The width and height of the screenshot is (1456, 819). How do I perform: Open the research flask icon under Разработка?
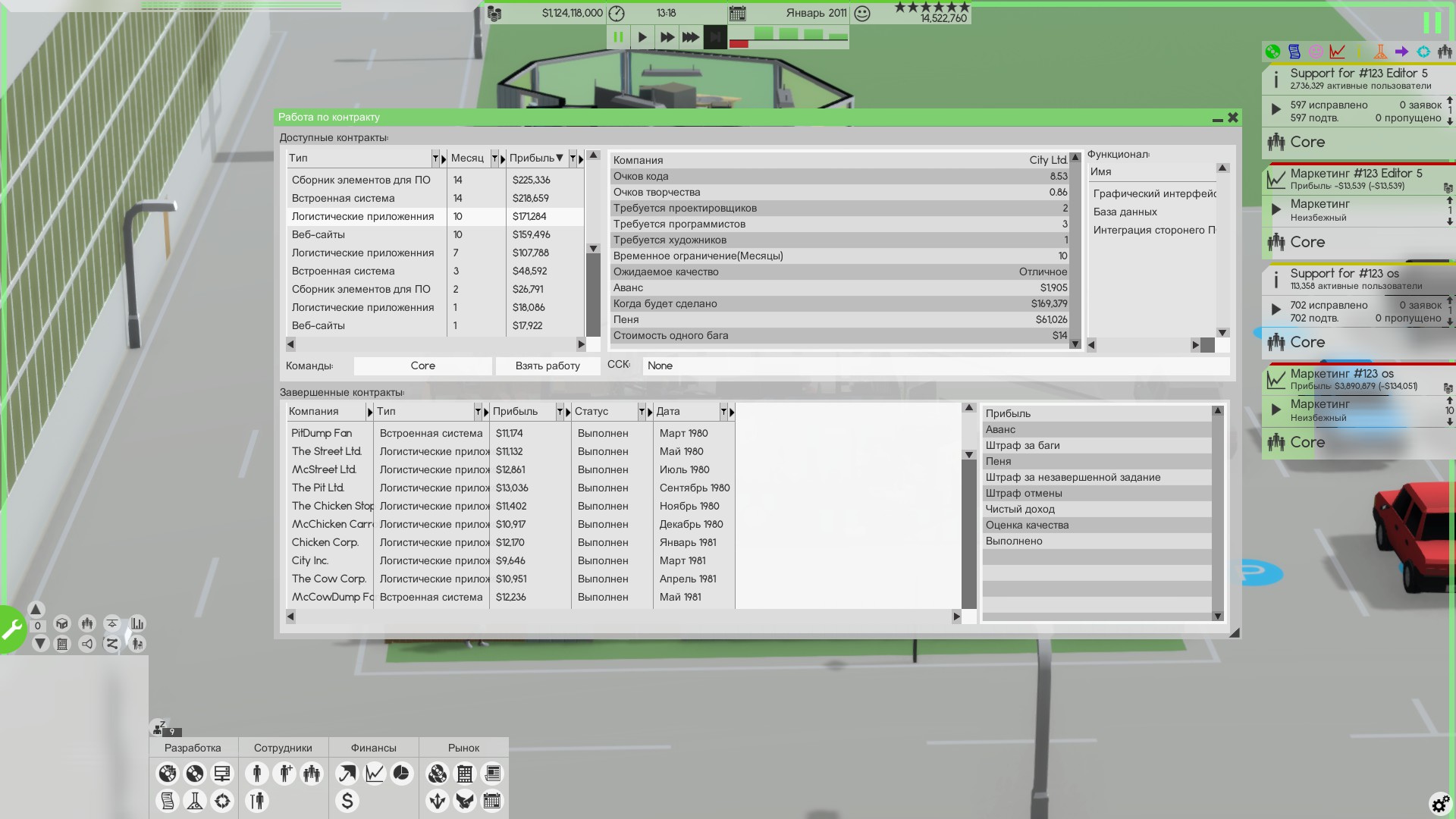(195, 801)
